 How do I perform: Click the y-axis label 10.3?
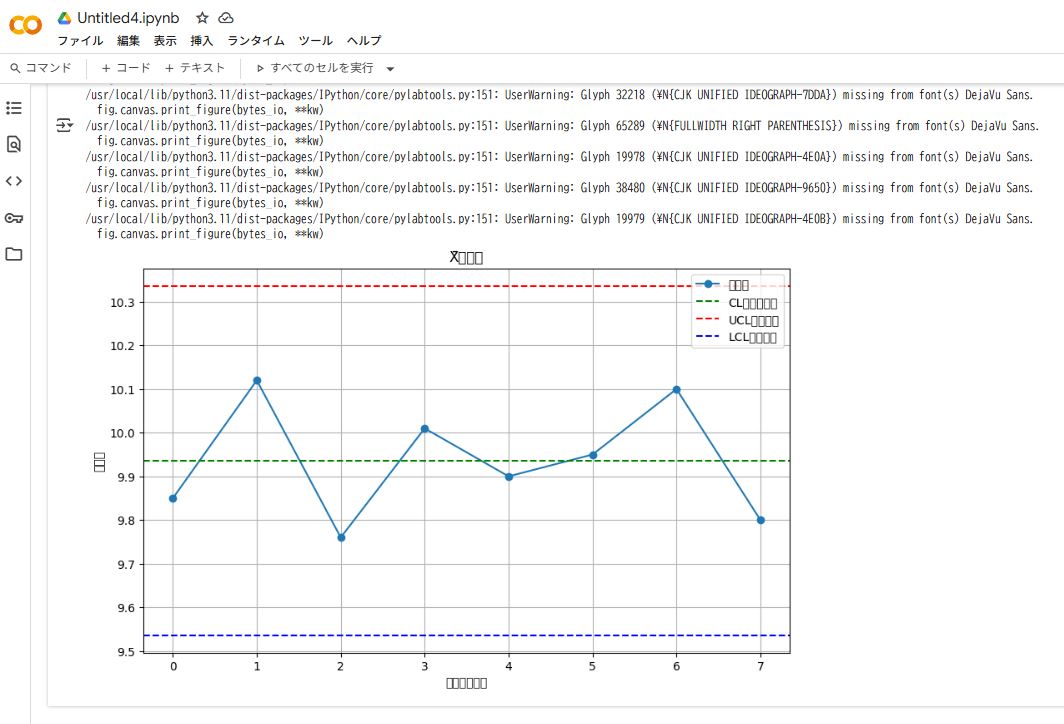123,303
